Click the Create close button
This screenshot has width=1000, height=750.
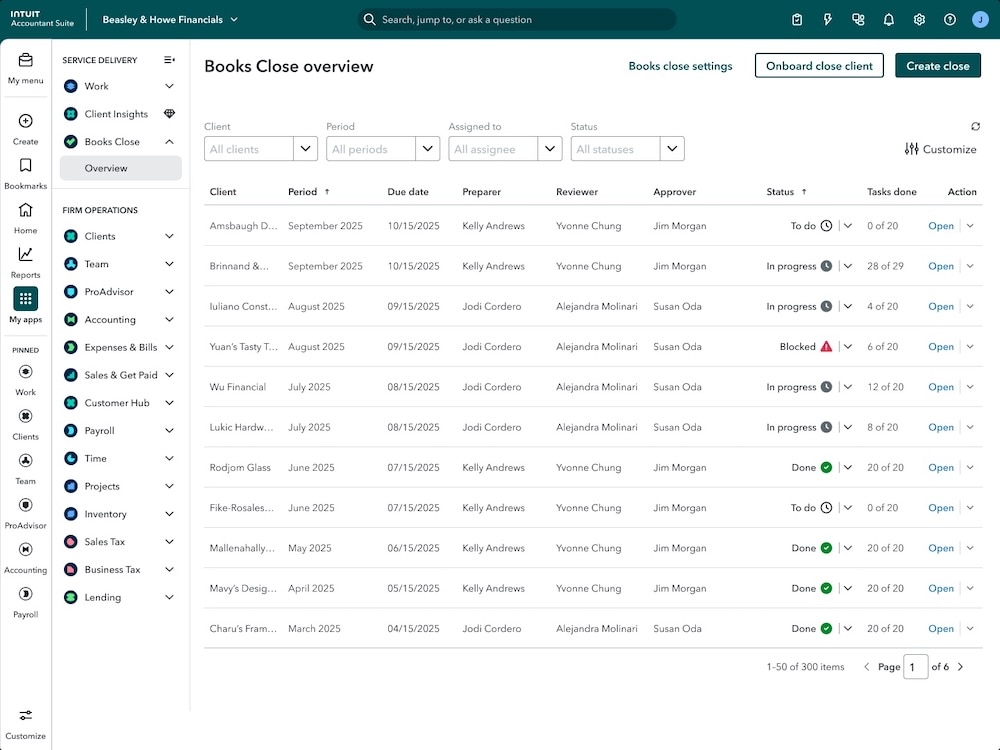tap(937, 65)
